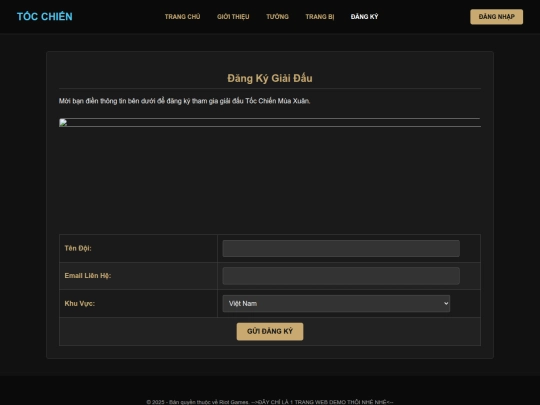The image size is (540, 405).
Task: Switch to the ĐĂNG KÝ nav item
Action: (x=364, y=17)
